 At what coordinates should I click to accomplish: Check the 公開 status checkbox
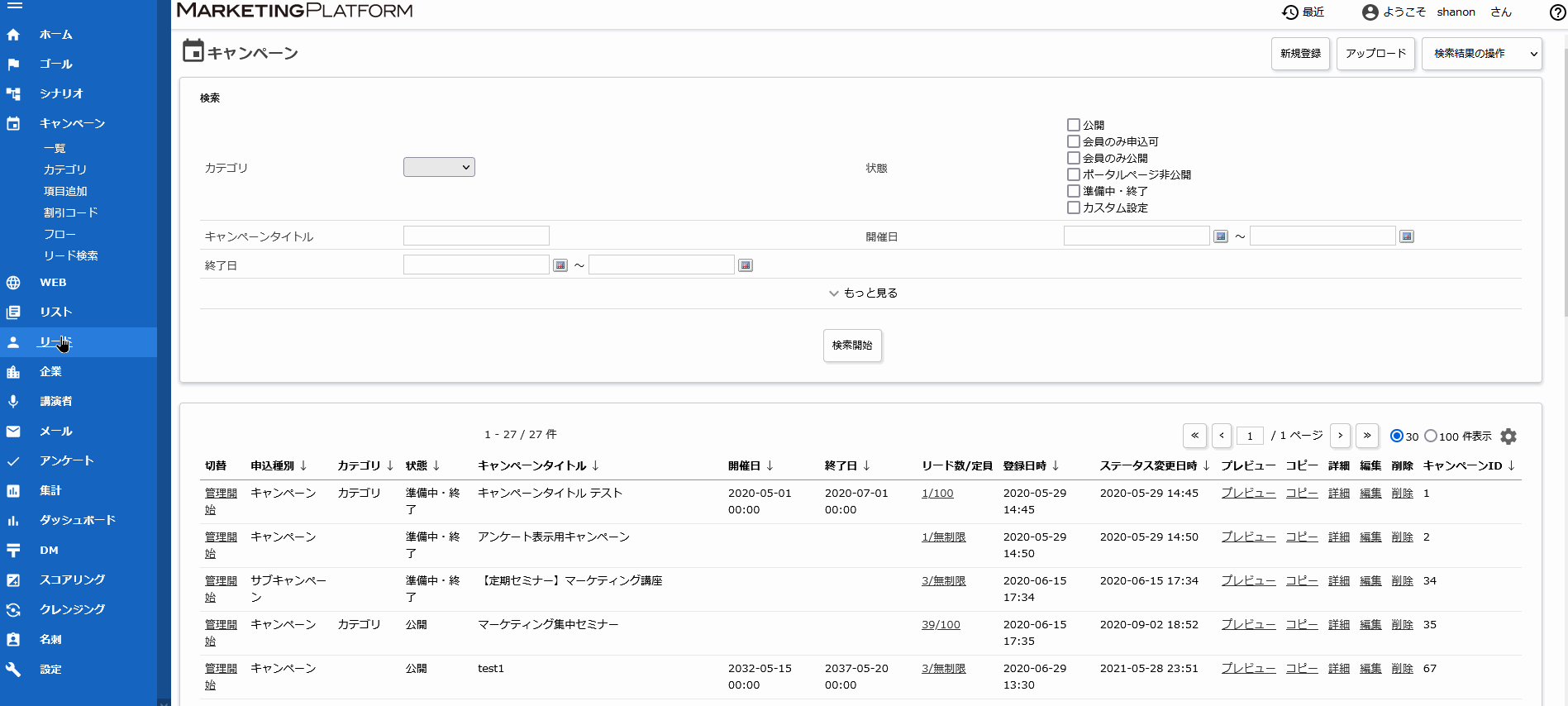[1074, 125]
